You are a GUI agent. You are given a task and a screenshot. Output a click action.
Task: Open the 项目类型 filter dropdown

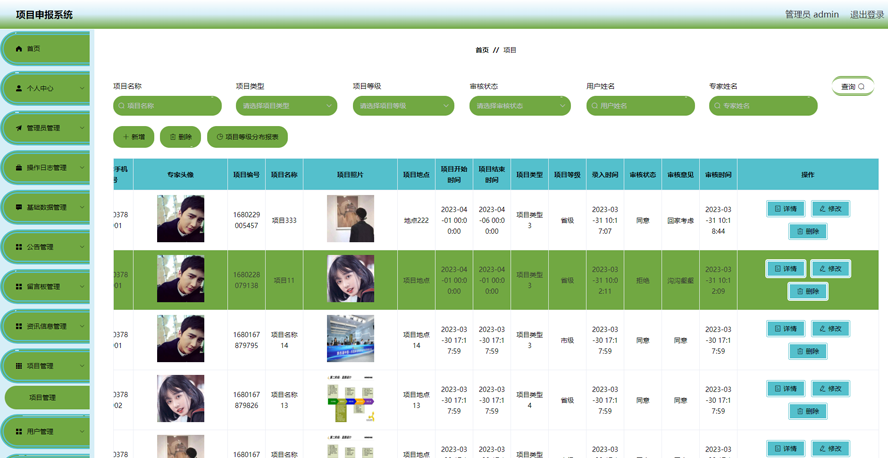click(x=287, y=105)
